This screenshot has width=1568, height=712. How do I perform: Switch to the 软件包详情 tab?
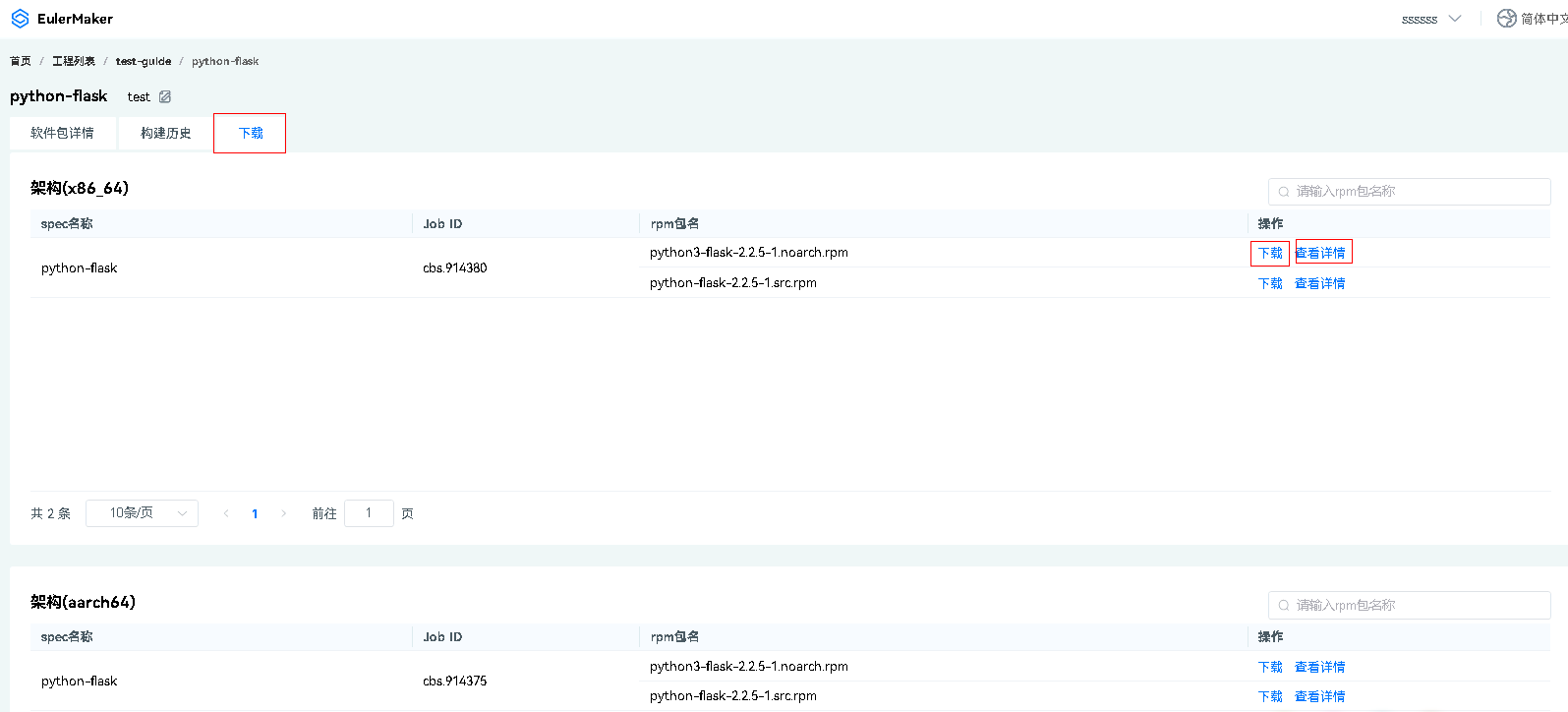(63, 133)
